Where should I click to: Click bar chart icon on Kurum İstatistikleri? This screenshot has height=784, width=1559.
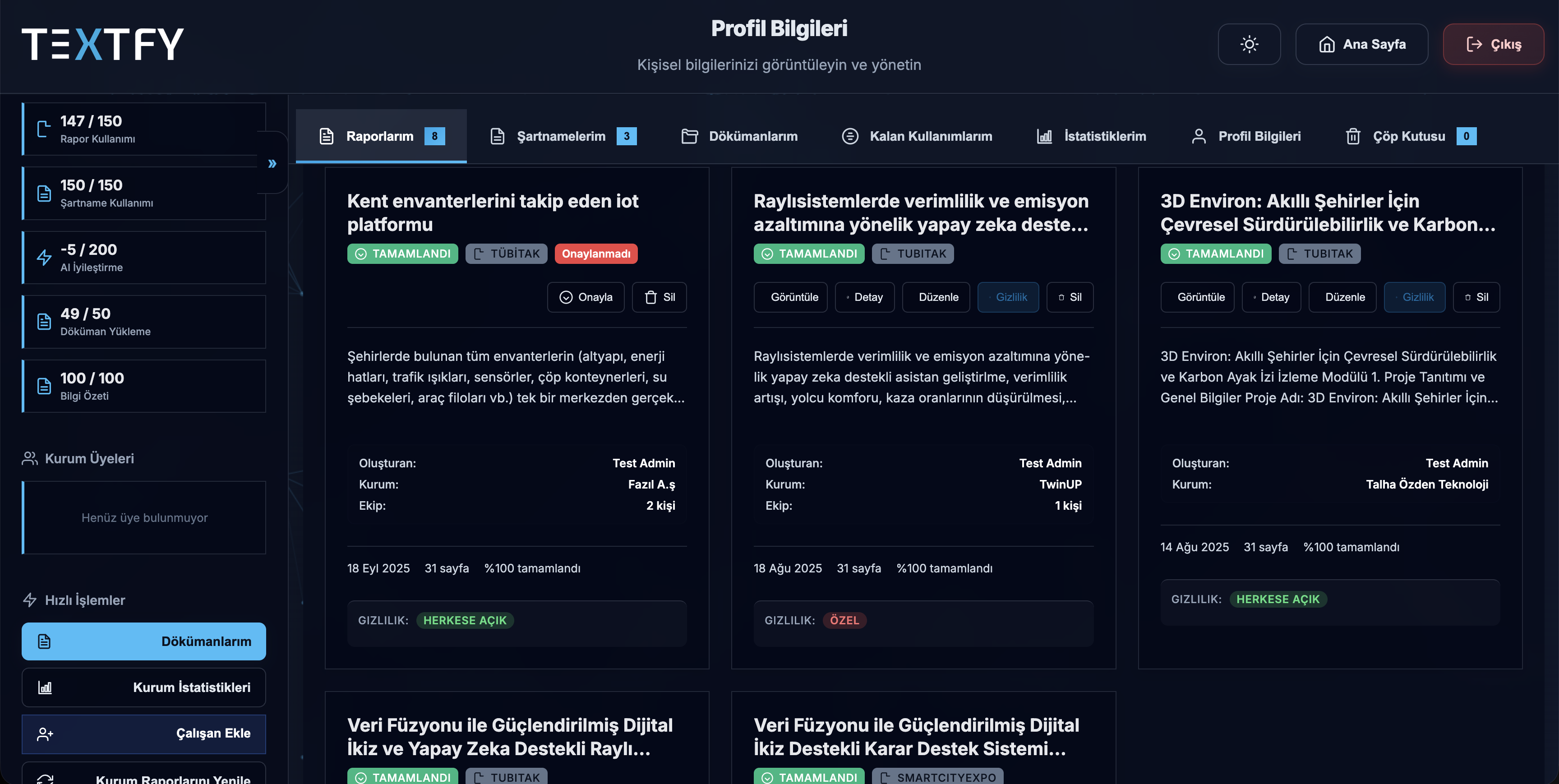pyautogui.click(x=45, y=687)
